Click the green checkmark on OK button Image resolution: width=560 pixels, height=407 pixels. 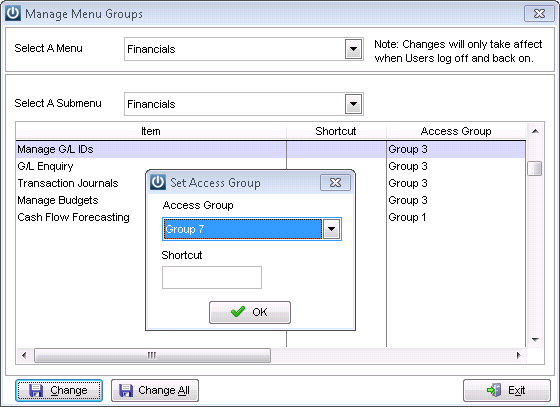tap(238, 312)
